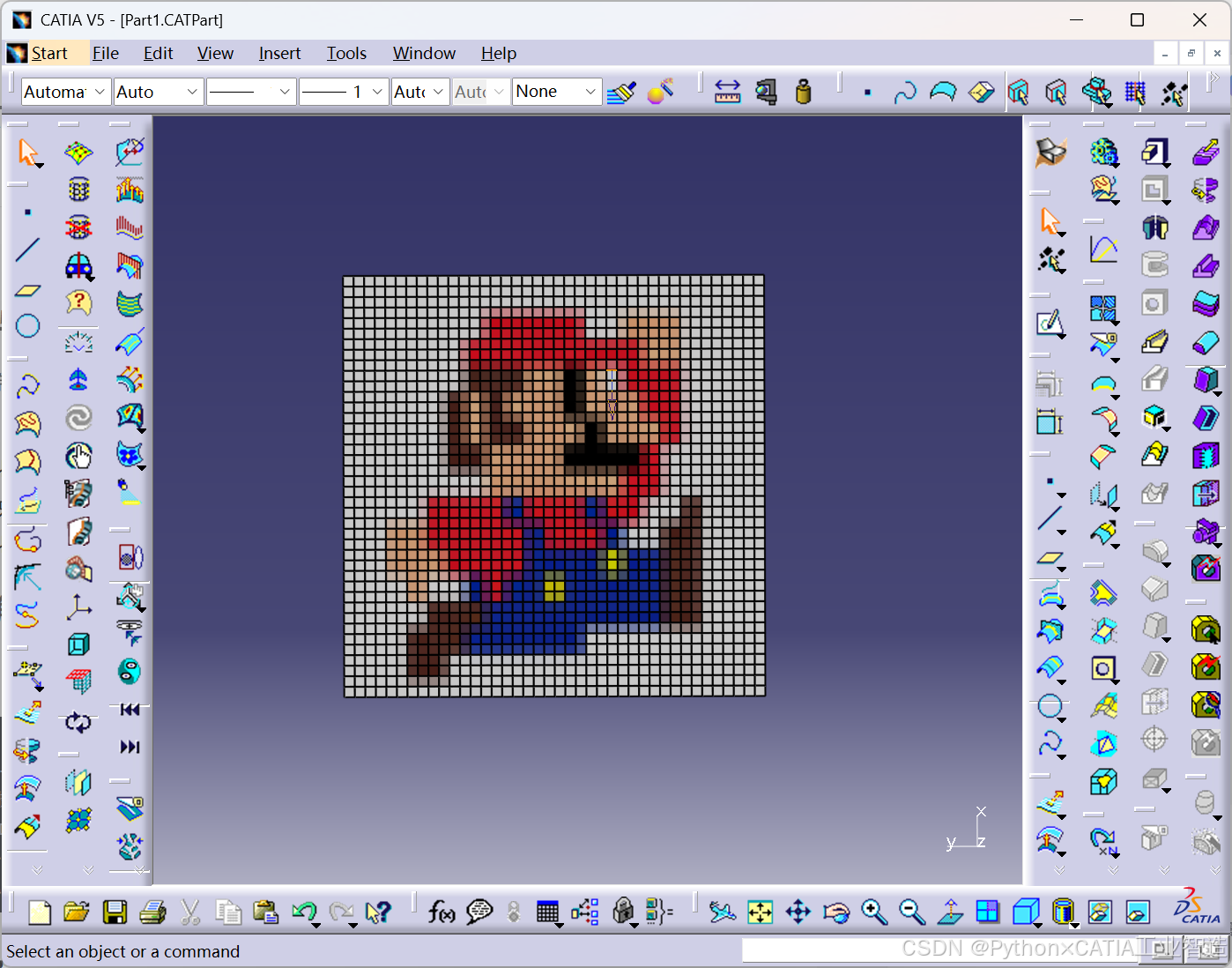The height and width of the screenshot is (968, 1232).
Task: Click the Select arrow tool in left toolbar
Action: (x=28, y=153)
